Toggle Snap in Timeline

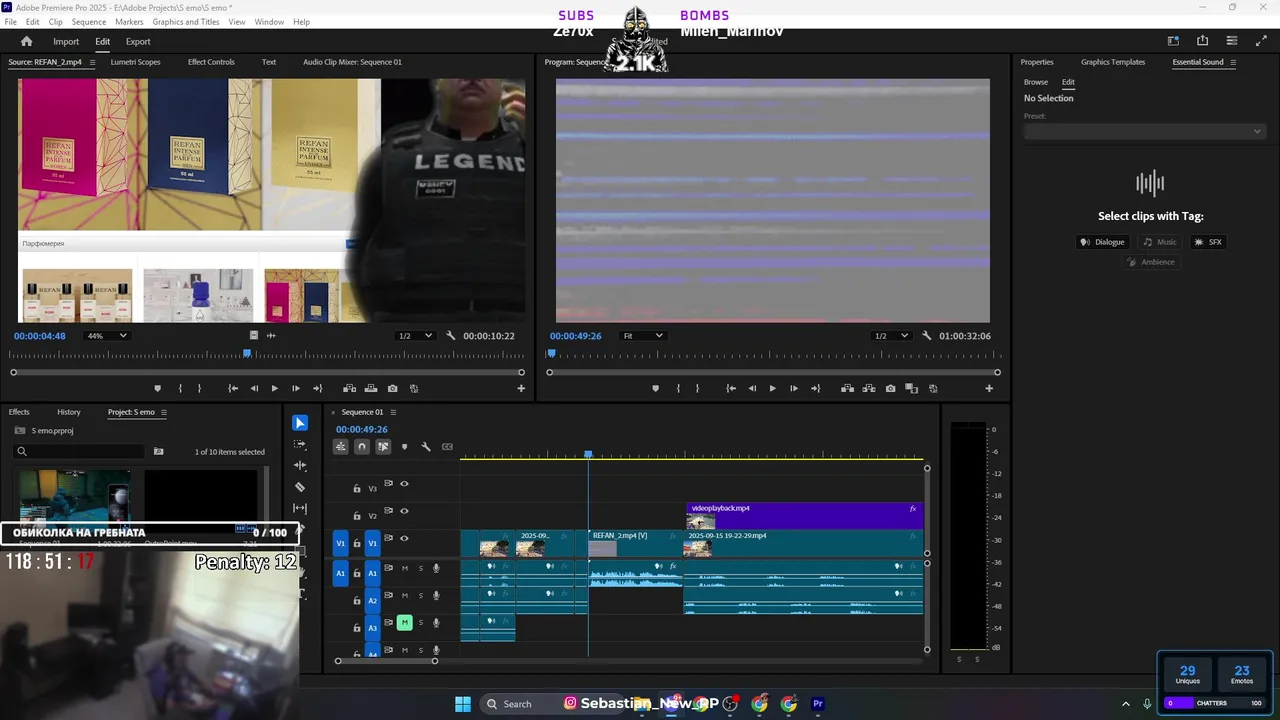(x=362, y=447)
